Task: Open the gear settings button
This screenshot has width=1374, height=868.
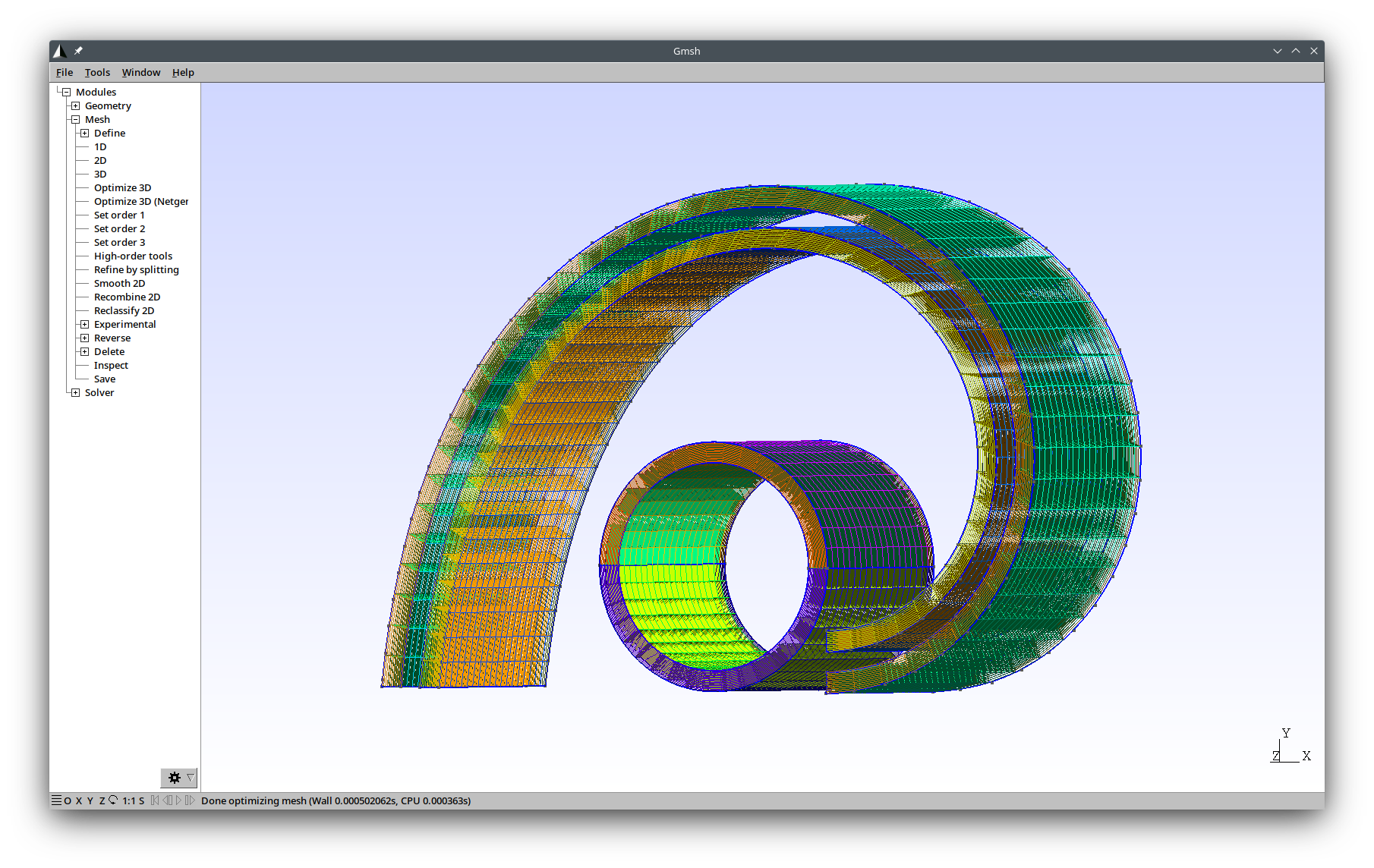Action: [174, 778]
